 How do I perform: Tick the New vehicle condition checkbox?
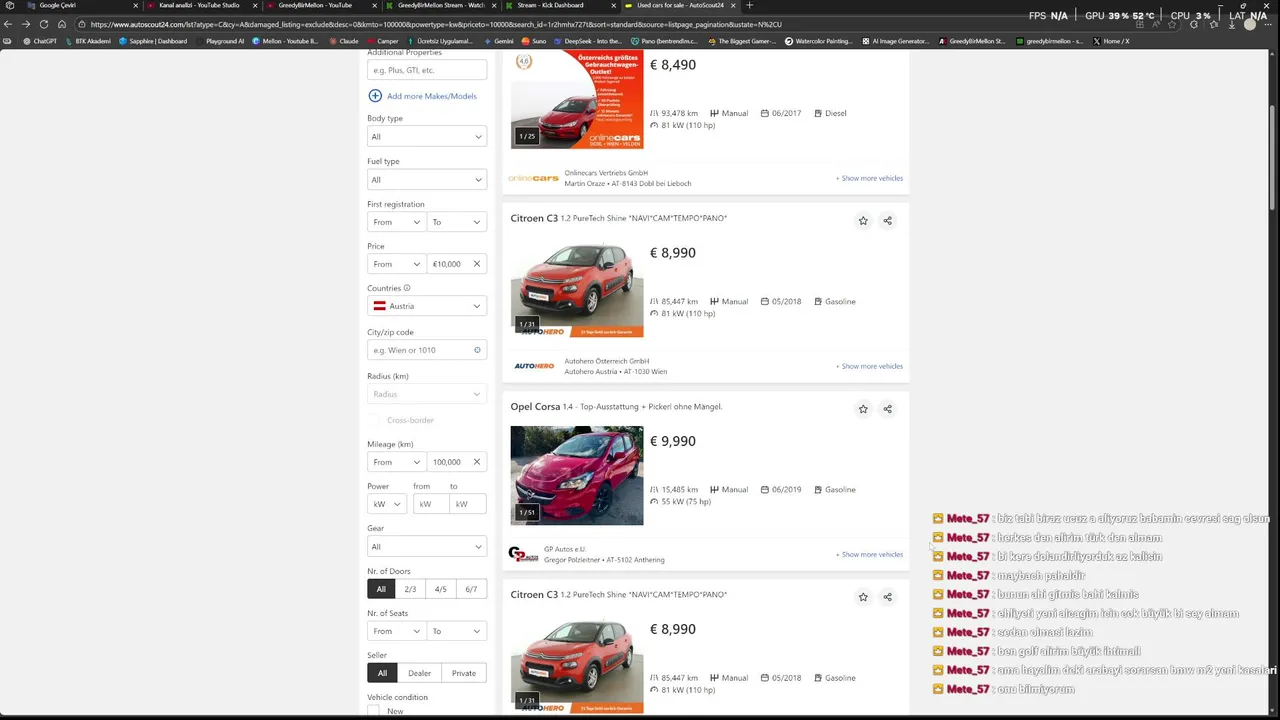[373, 711]
